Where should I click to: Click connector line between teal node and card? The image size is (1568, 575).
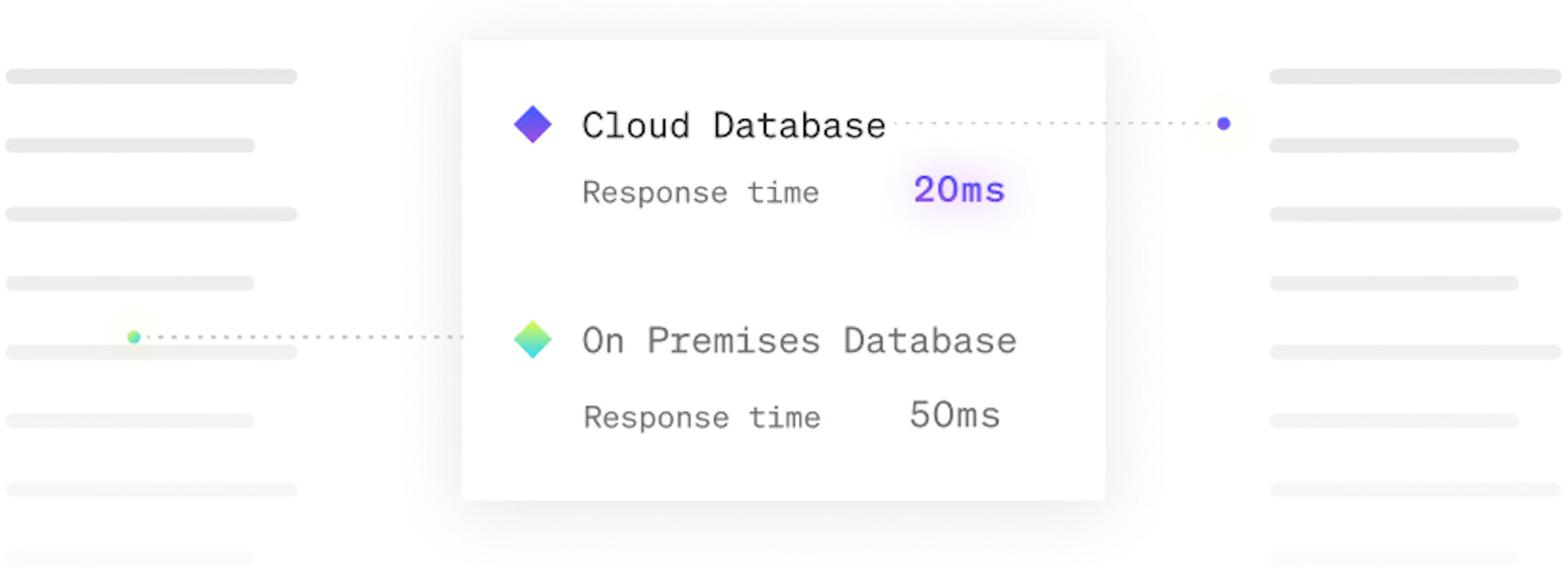point(310,337)
